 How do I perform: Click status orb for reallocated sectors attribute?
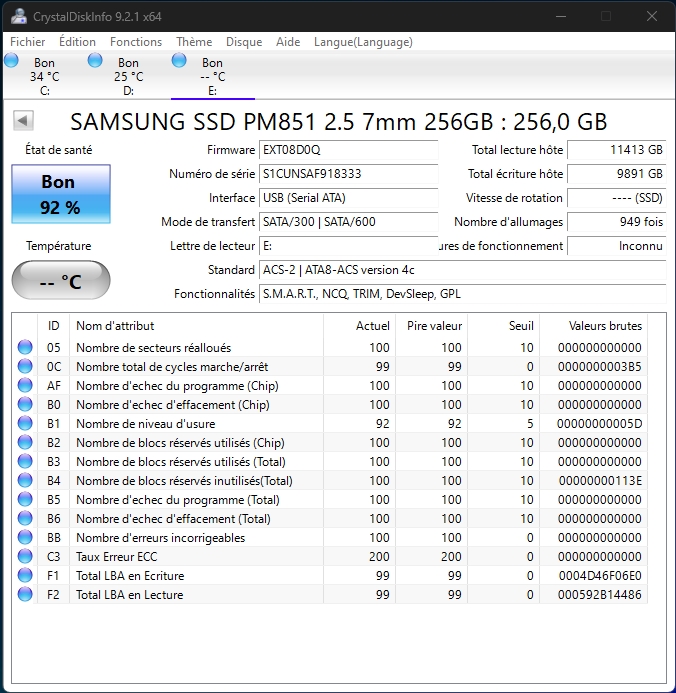pos(25,348)
